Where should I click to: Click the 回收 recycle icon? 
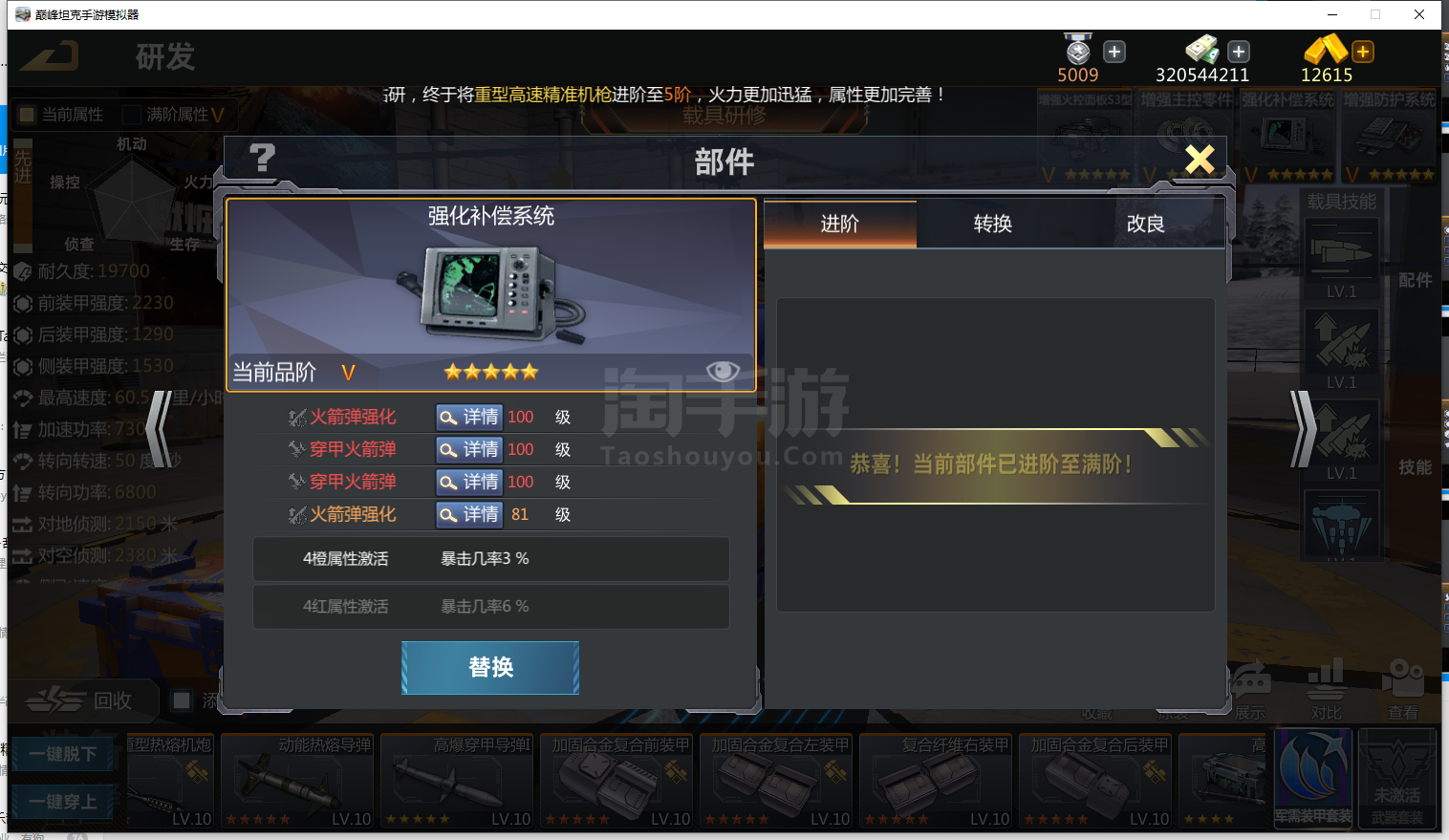coord(55,700)
